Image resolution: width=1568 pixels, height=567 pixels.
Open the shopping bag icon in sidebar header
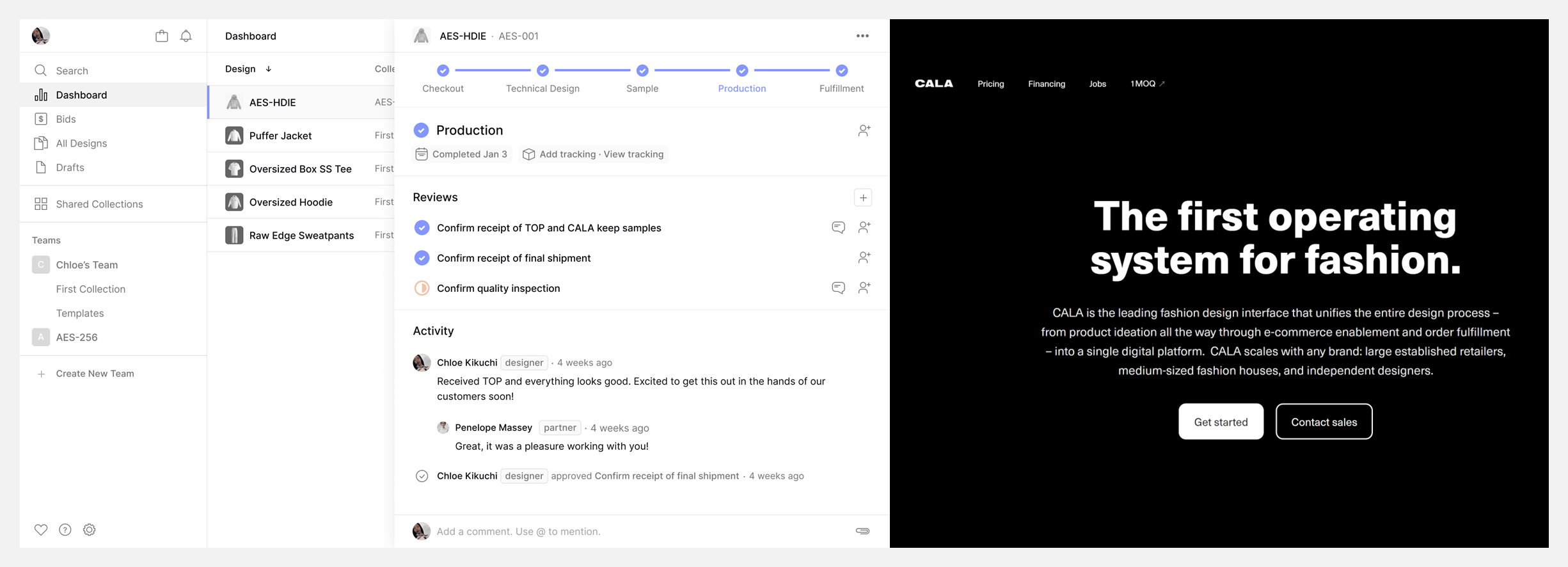point(162,36)
